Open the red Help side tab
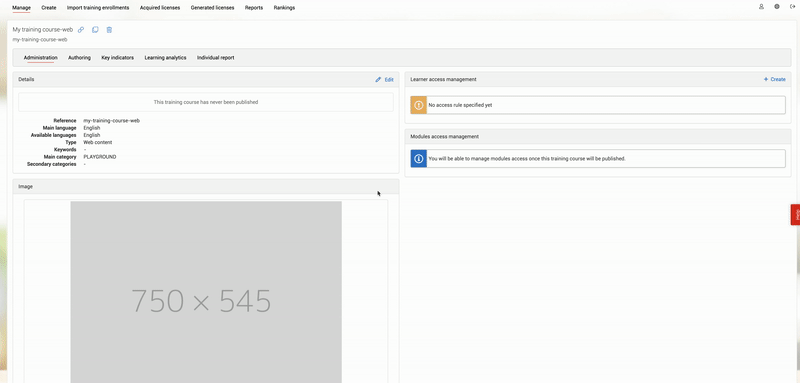This screenshot has height=383, width=800. tap(795, 215)
